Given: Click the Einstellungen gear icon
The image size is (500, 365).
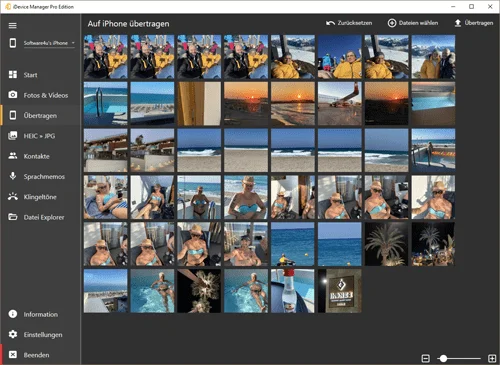Looking at the screenshot, I should 13,334.
